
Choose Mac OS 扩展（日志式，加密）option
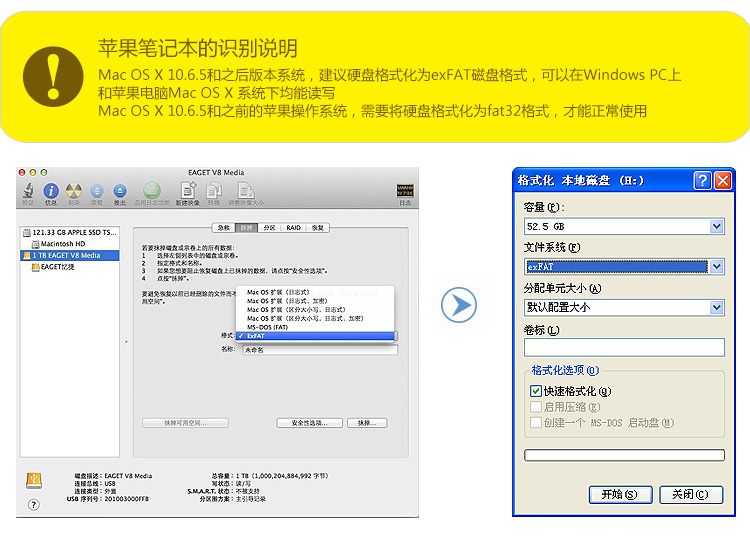tap(316, 301)
